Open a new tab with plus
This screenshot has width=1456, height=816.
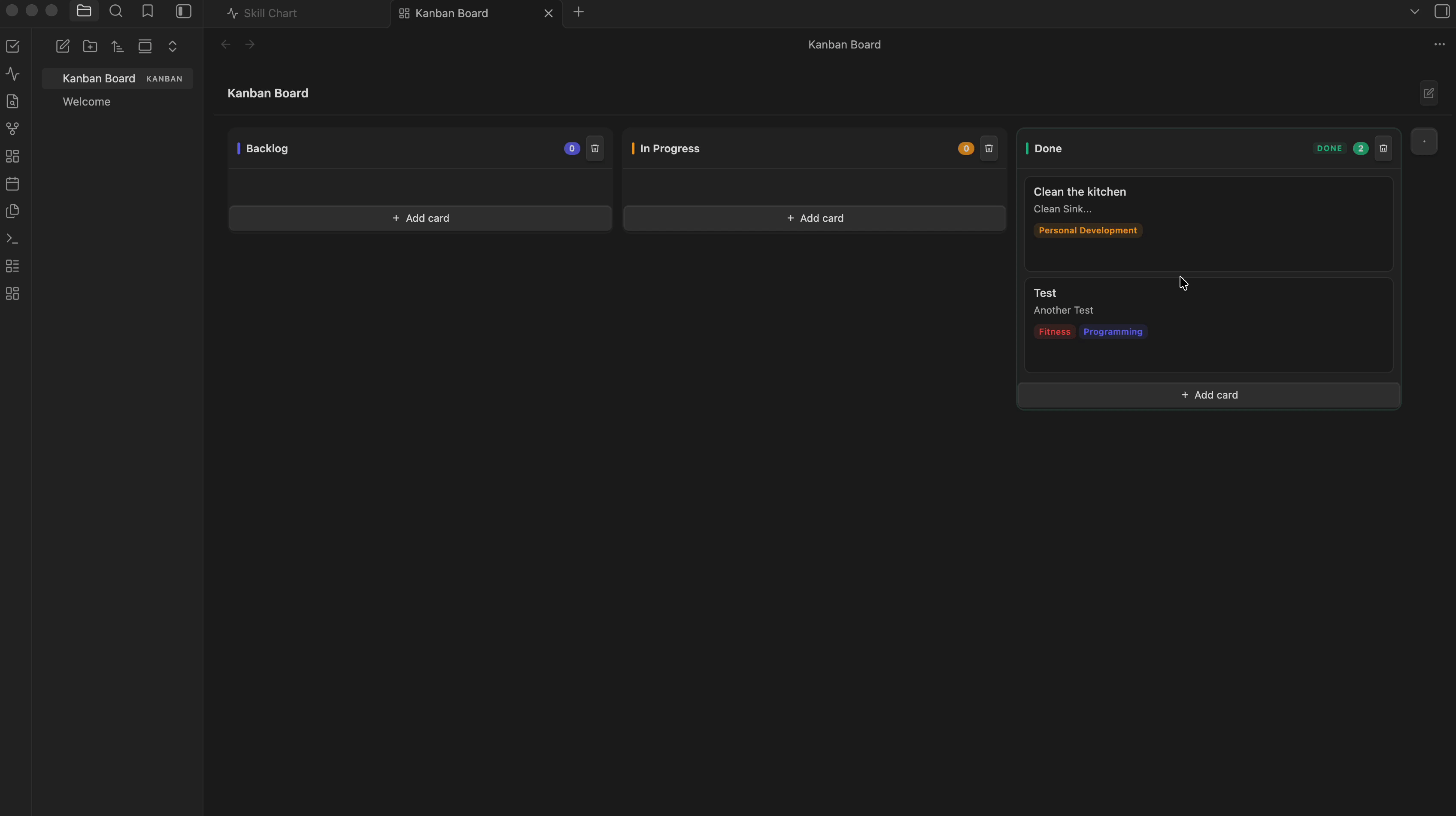pyautogui.click(x=578, y=12)
